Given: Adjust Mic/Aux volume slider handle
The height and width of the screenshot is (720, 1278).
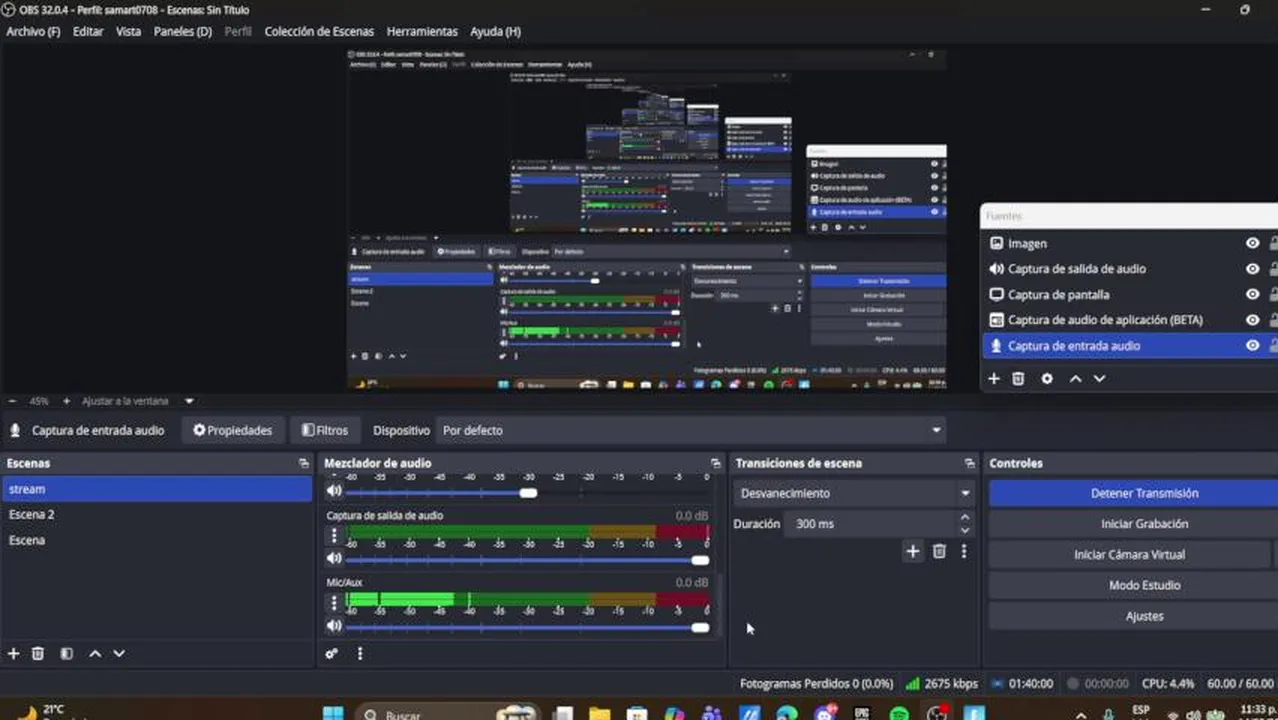Looking at the screenshot, I should (700, 627).
